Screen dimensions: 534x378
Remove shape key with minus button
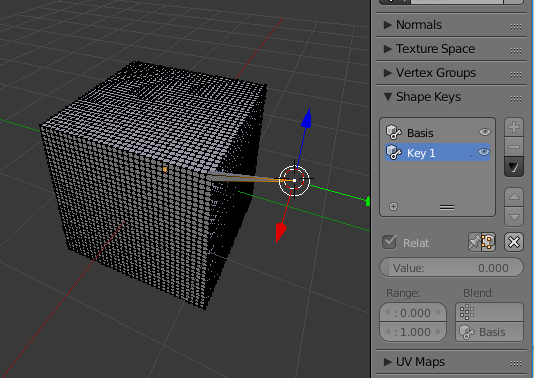514,147
